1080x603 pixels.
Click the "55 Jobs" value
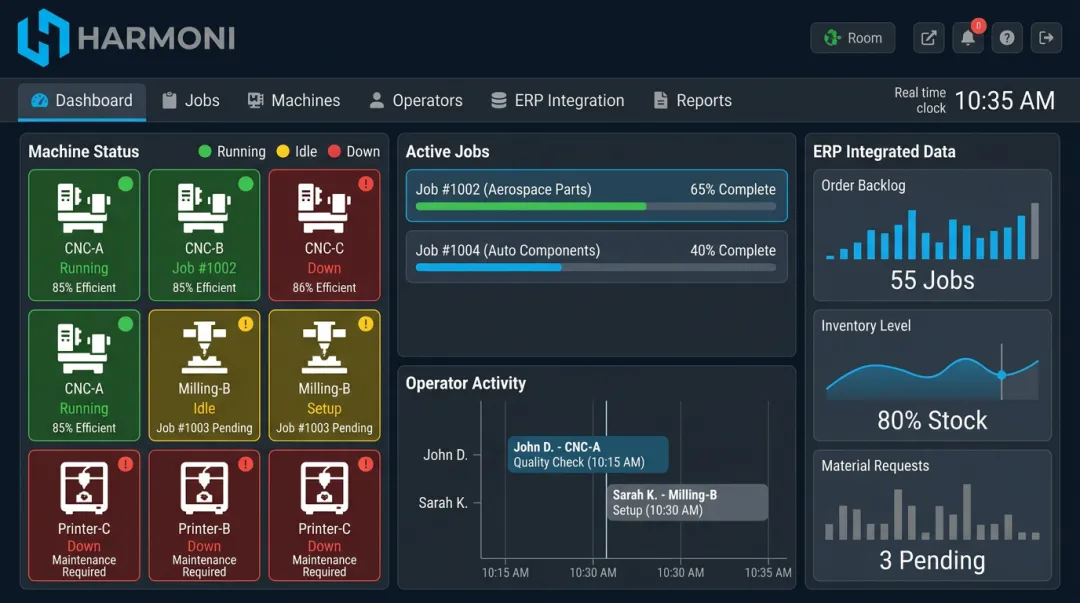coord(932,280)
